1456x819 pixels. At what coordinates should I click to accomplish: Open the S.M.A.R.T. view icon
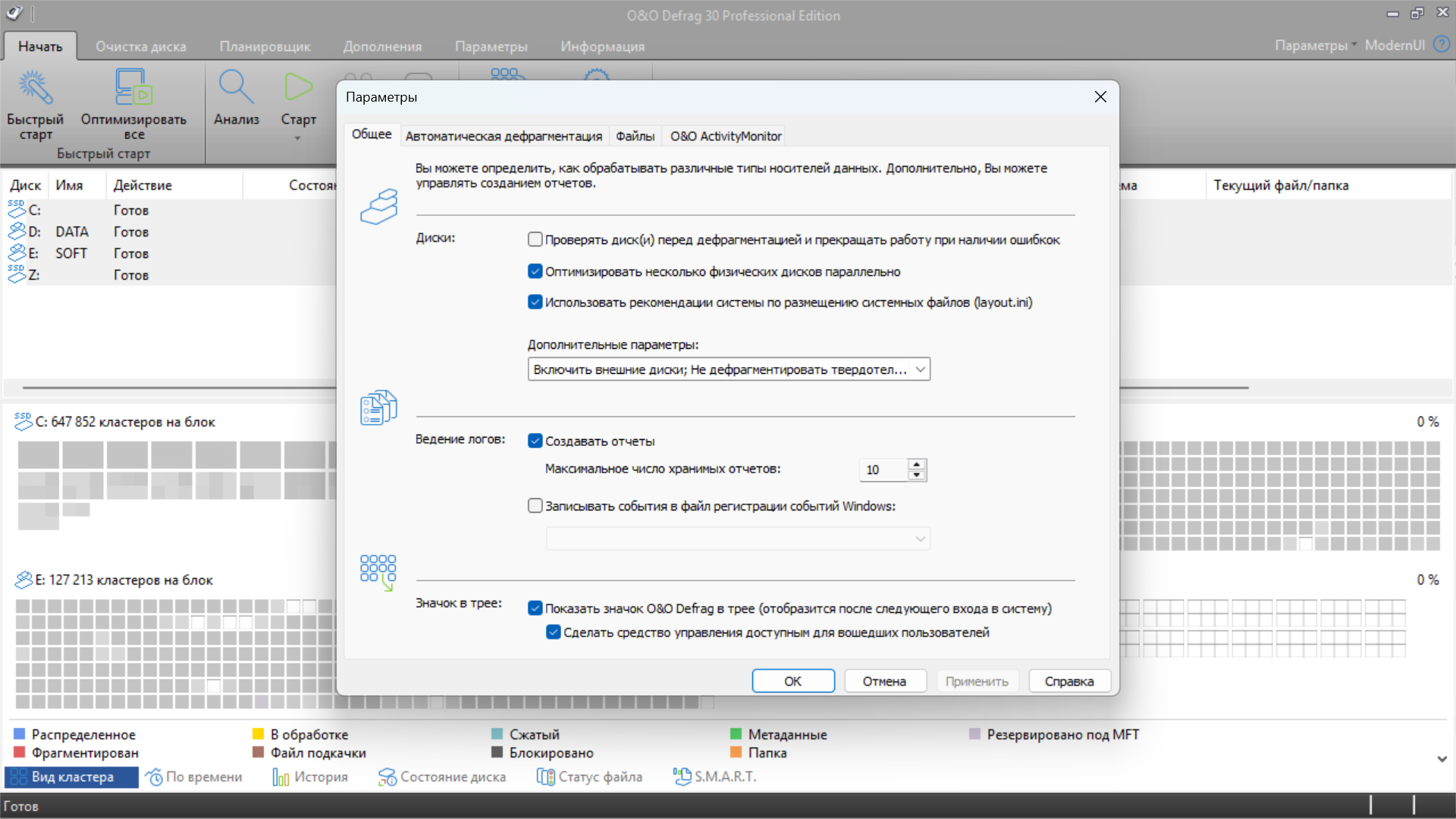point(682,777)
